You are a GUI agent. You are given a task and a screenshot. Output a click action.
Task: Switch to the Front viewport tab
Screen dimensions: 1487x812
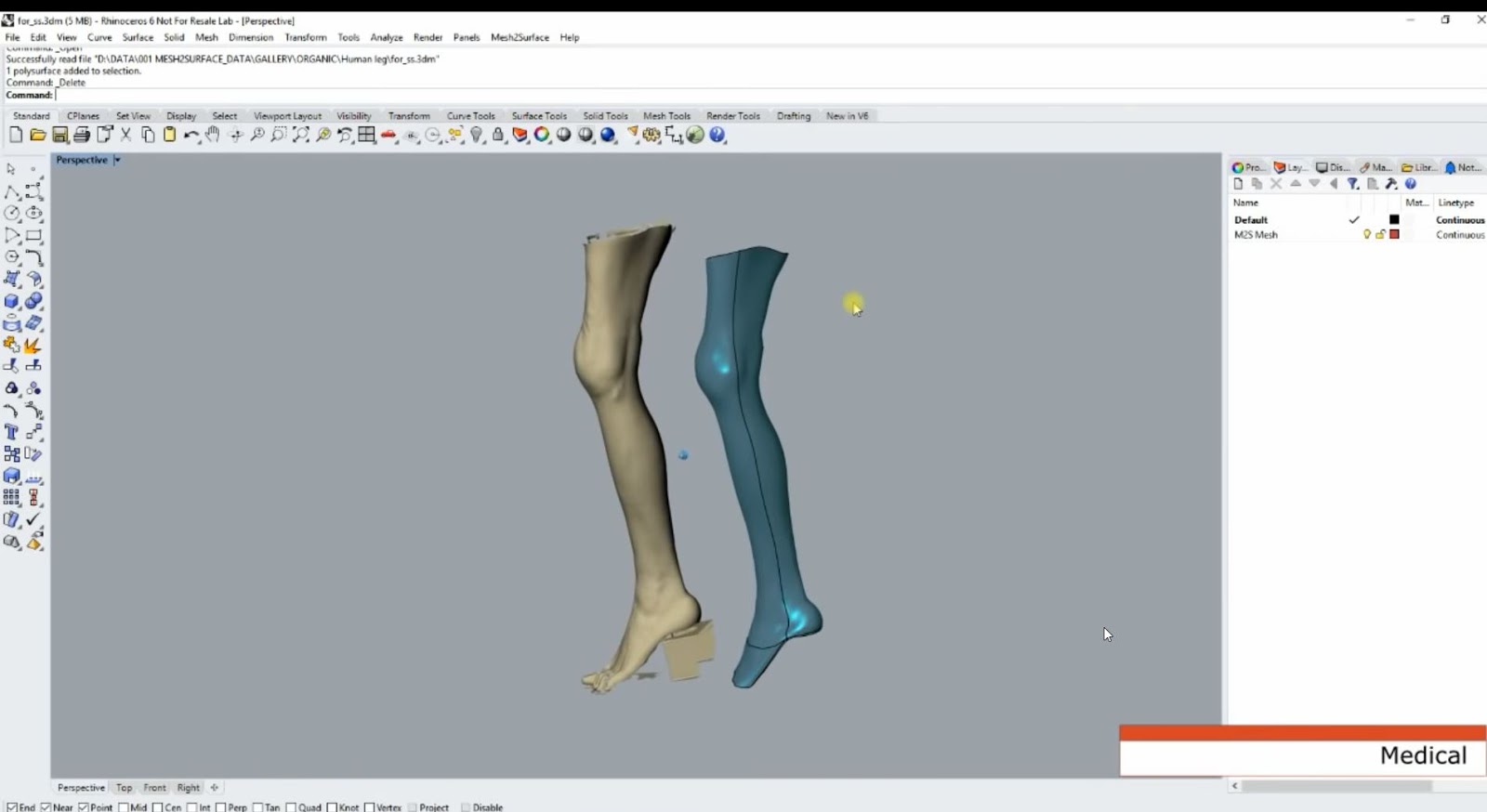pos(154,788)
